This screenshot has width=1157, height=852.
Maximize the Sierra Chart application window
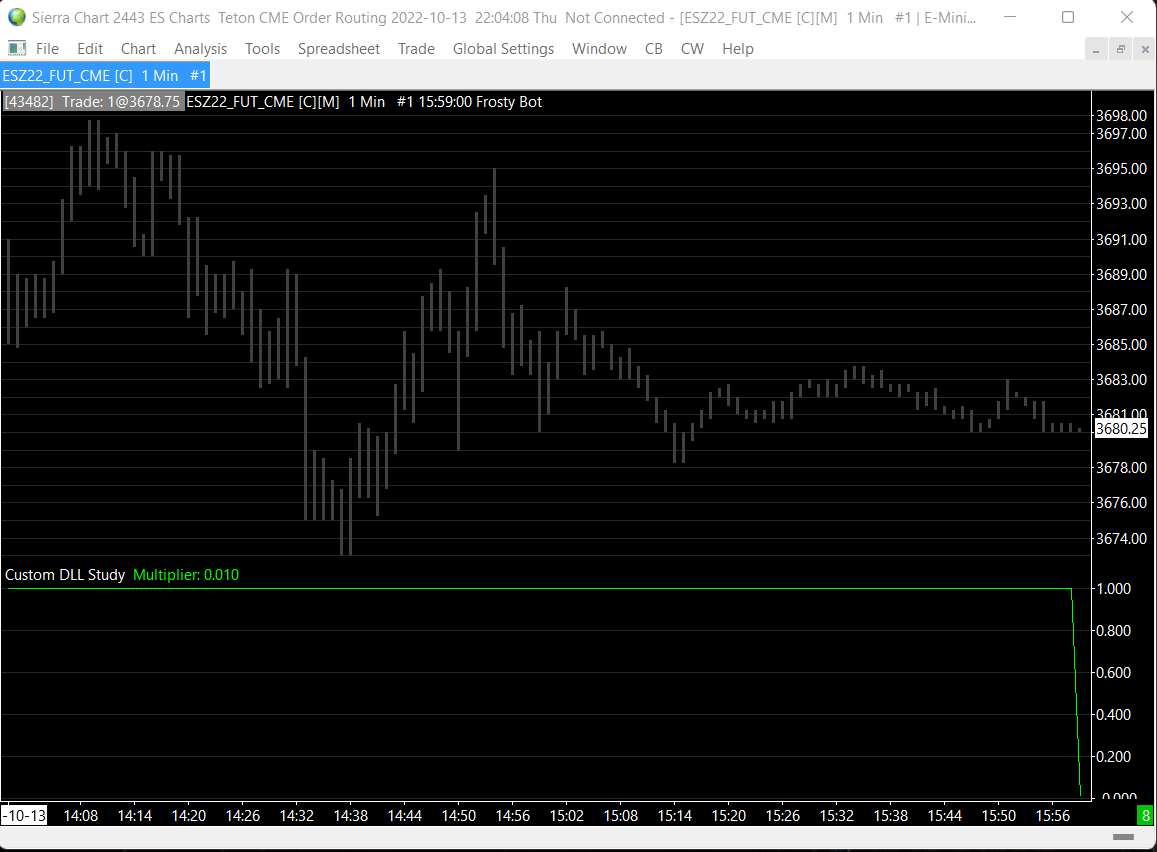(x=1068, y=17)
